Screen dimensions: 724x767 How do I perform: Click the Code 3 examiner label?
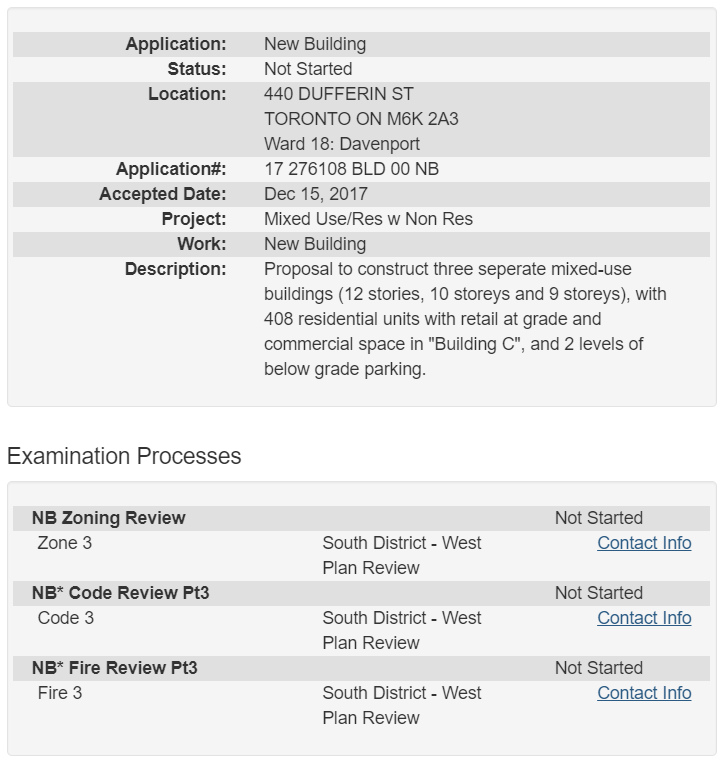point(66,618)
